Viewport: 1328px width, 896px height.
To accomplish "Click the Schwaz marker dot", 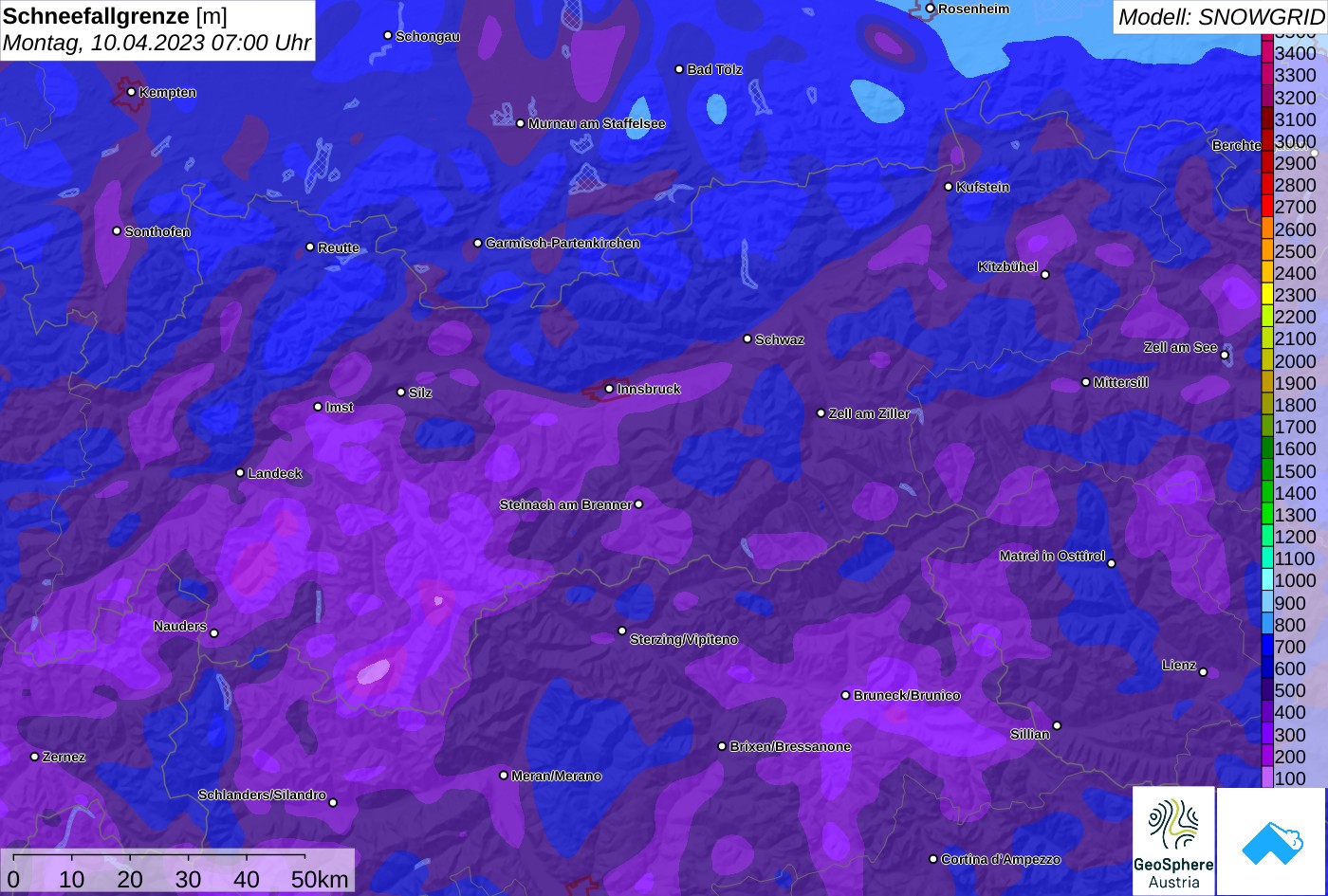I will pos(747,338).
